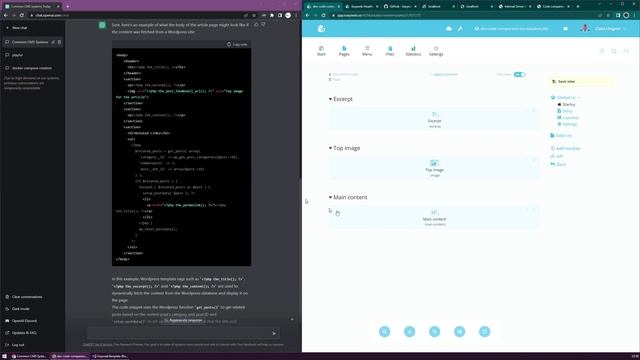Switch to the Common CMS Systems browser tab

(32, 6)
